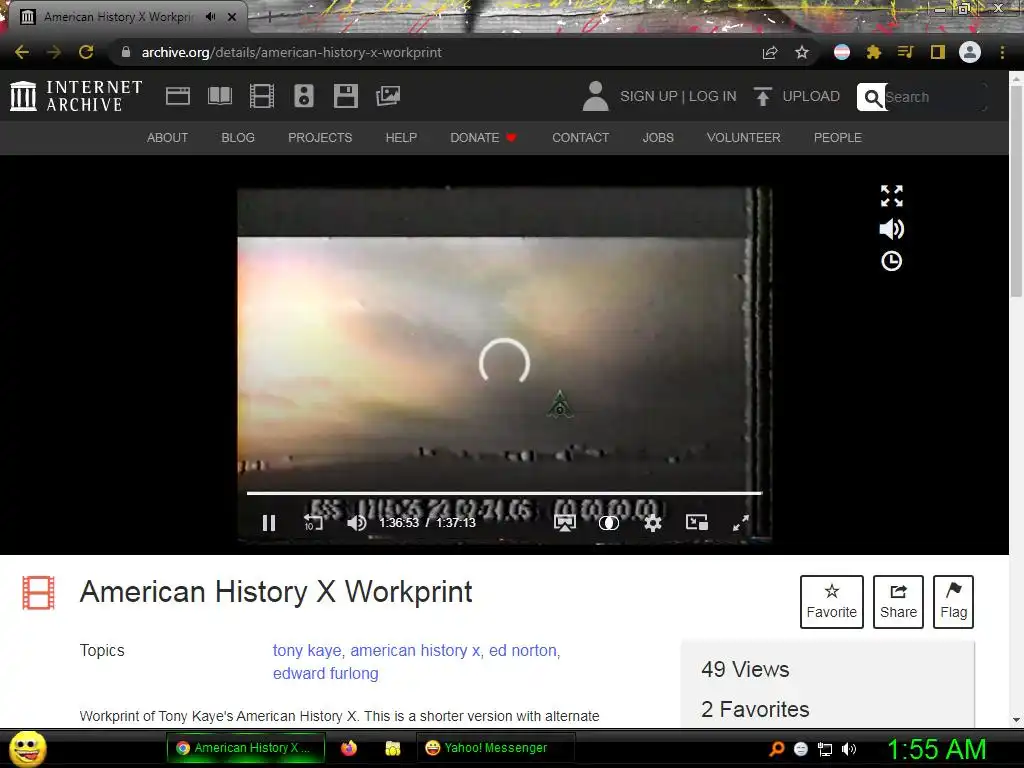Screen dimensions: 1024x768
Task: Toggle the captions/contrast circle icon in player
Action: [x=609, y=522]
